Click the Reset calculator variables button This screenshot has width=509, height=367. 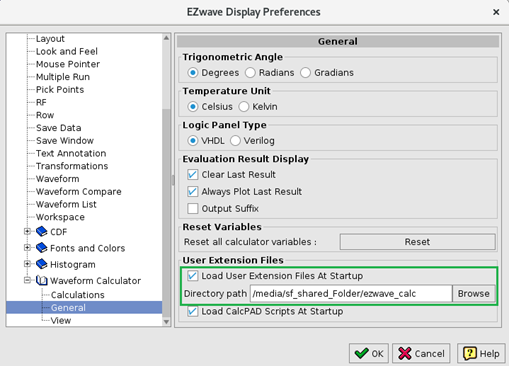(x=417, y=242)
